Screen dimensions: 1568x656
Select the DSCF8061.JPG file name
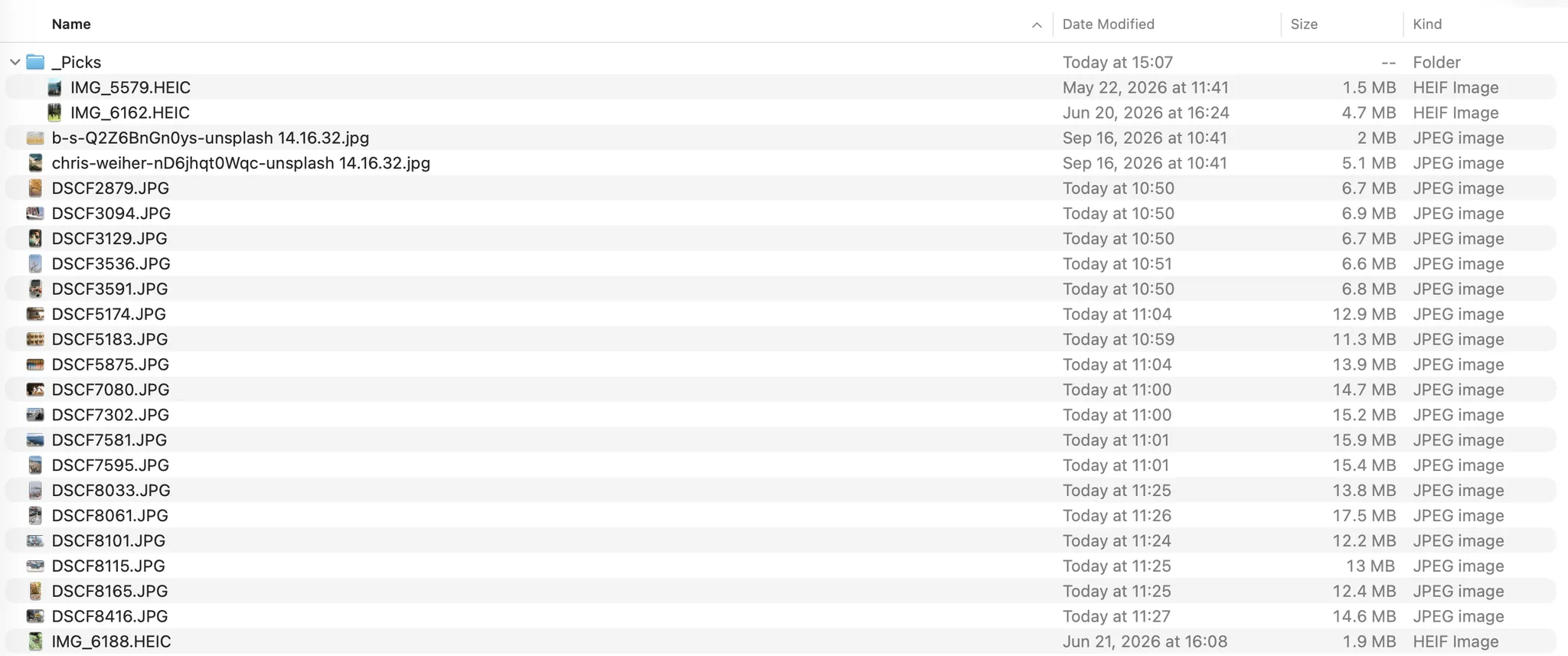tap(109, 516)
